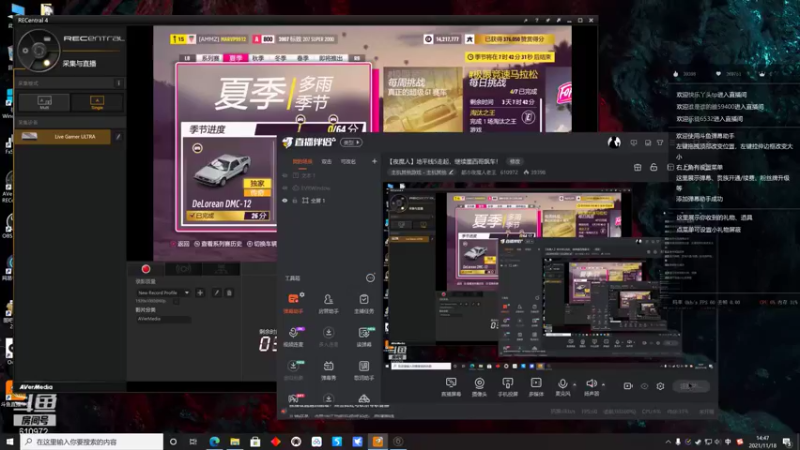Viewport: 800px width, 450px height.
Task: Open 房管助手 tool in the toolbox
Action: point(328,303)
